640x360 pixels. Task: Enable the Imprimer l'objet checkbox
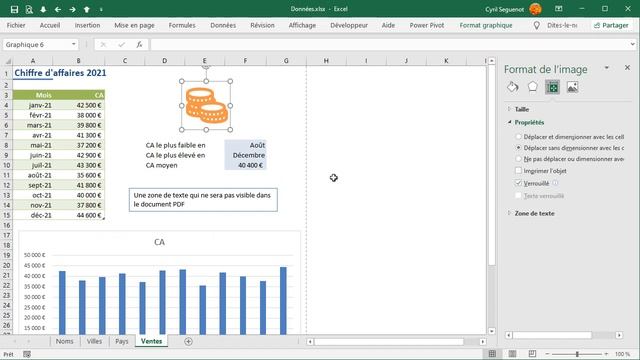tap(518, 171)
